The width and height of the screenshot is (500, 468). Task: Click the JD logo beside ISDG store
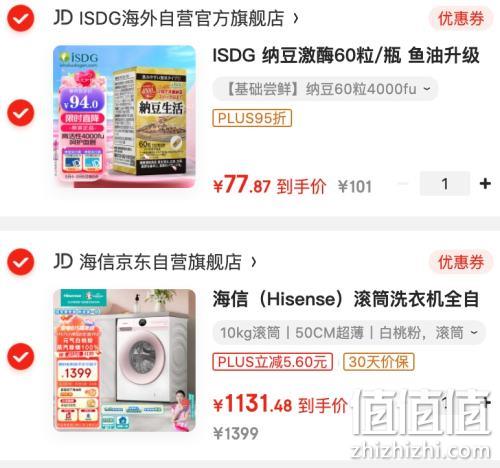click(x=63, y=18)
